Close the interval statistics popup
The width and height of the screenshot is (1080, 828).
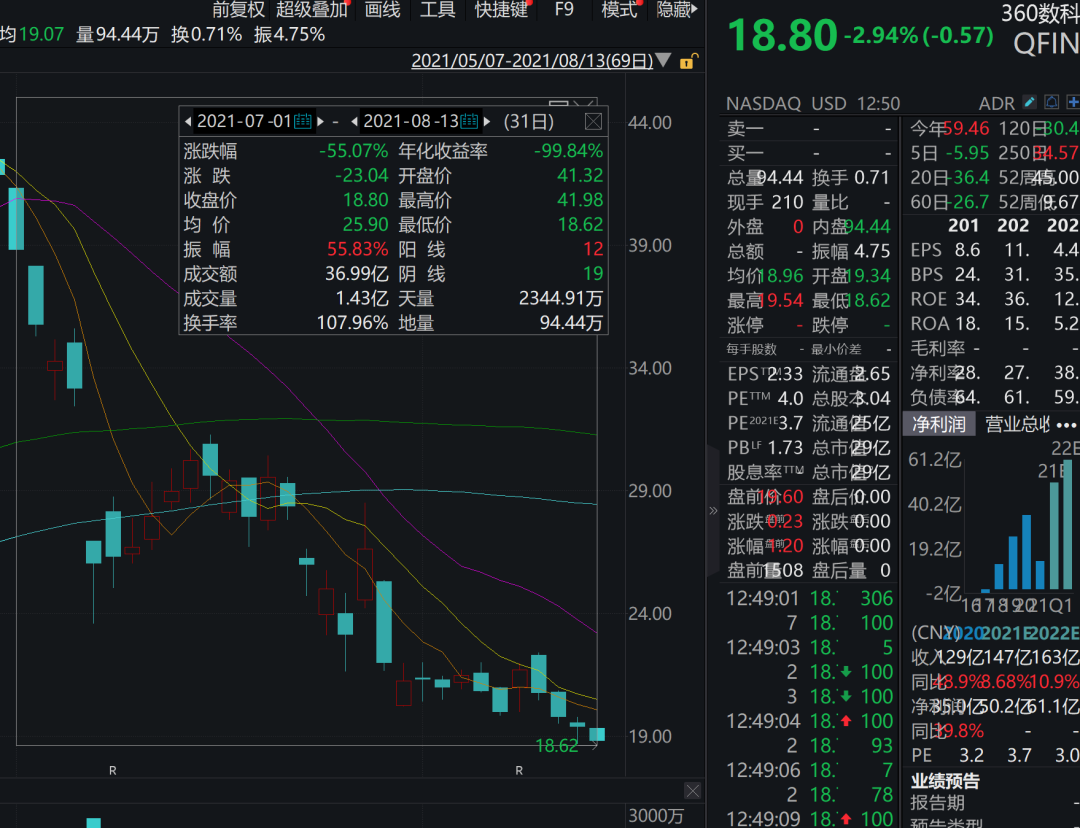tap(593, 121)
